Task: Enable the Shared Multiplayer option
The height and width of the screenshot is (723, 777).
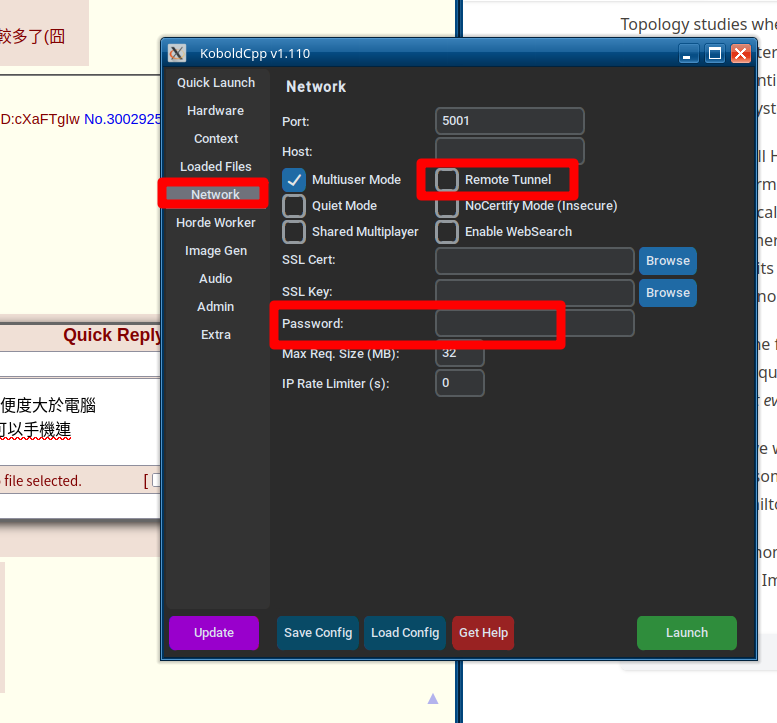Action: tap(294, 232)
